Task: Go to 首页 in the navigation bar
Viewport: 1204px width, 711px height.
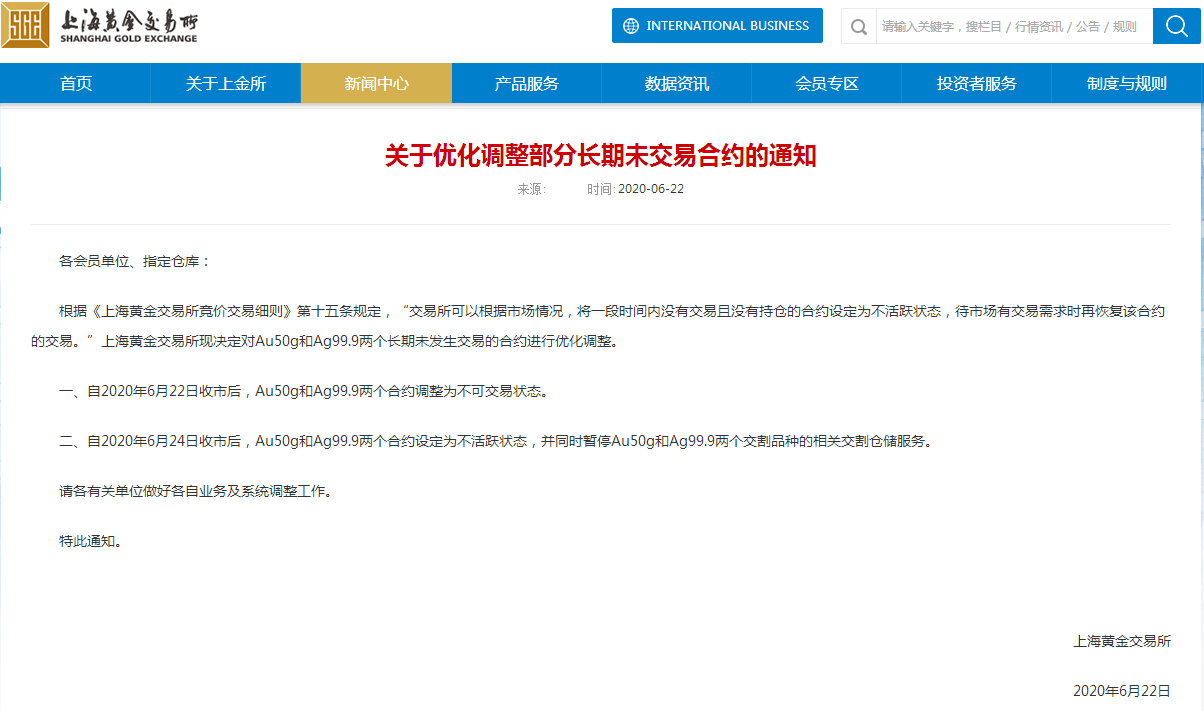Action: [76, 84]
